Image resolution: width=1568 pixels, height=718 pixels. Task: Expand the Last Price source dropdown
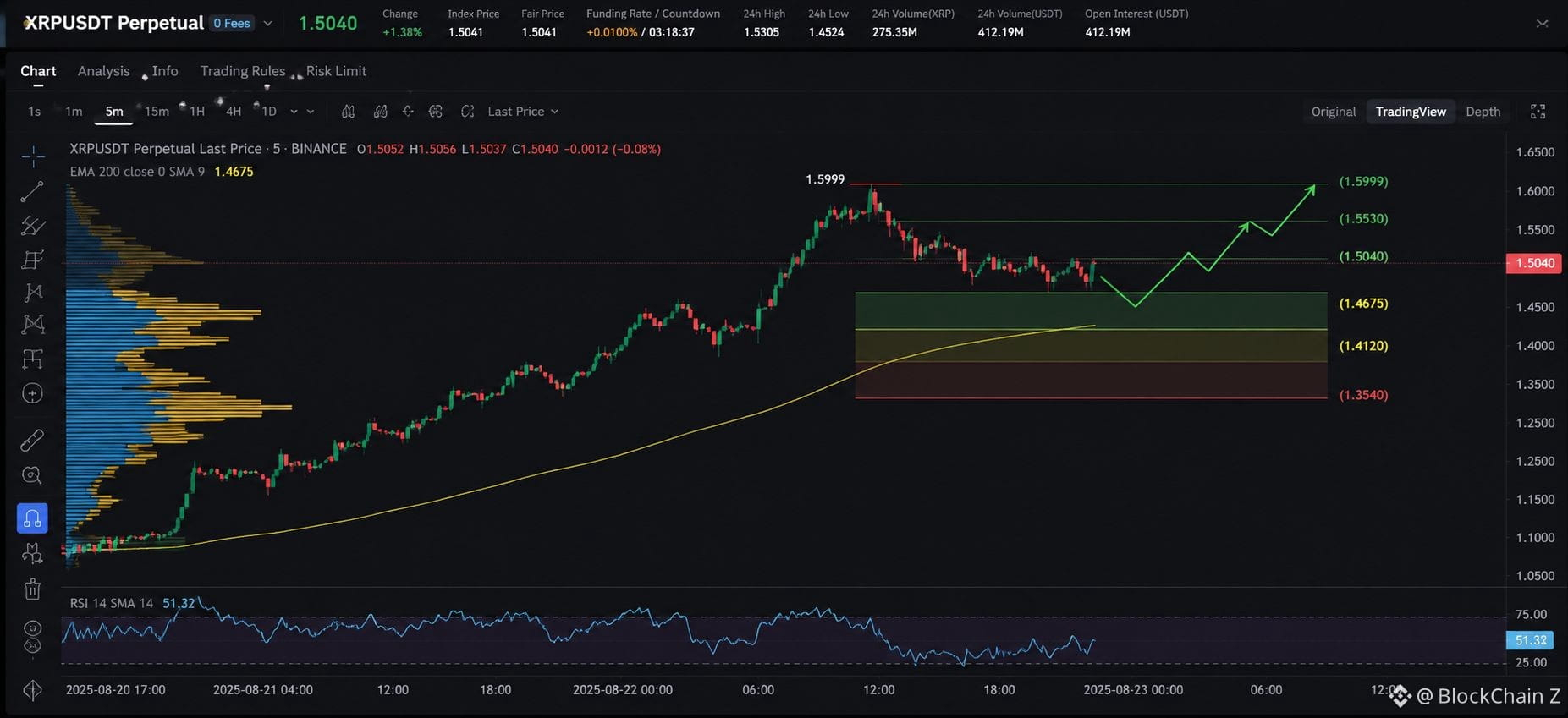[x=524, y=112]
